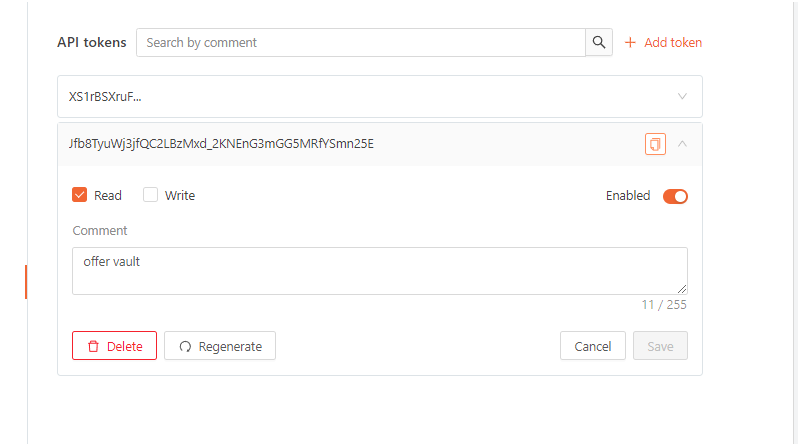Grab the comment textarea resize handle
Image resolution: width=800 pixels, height=446 pixels.
682,289
